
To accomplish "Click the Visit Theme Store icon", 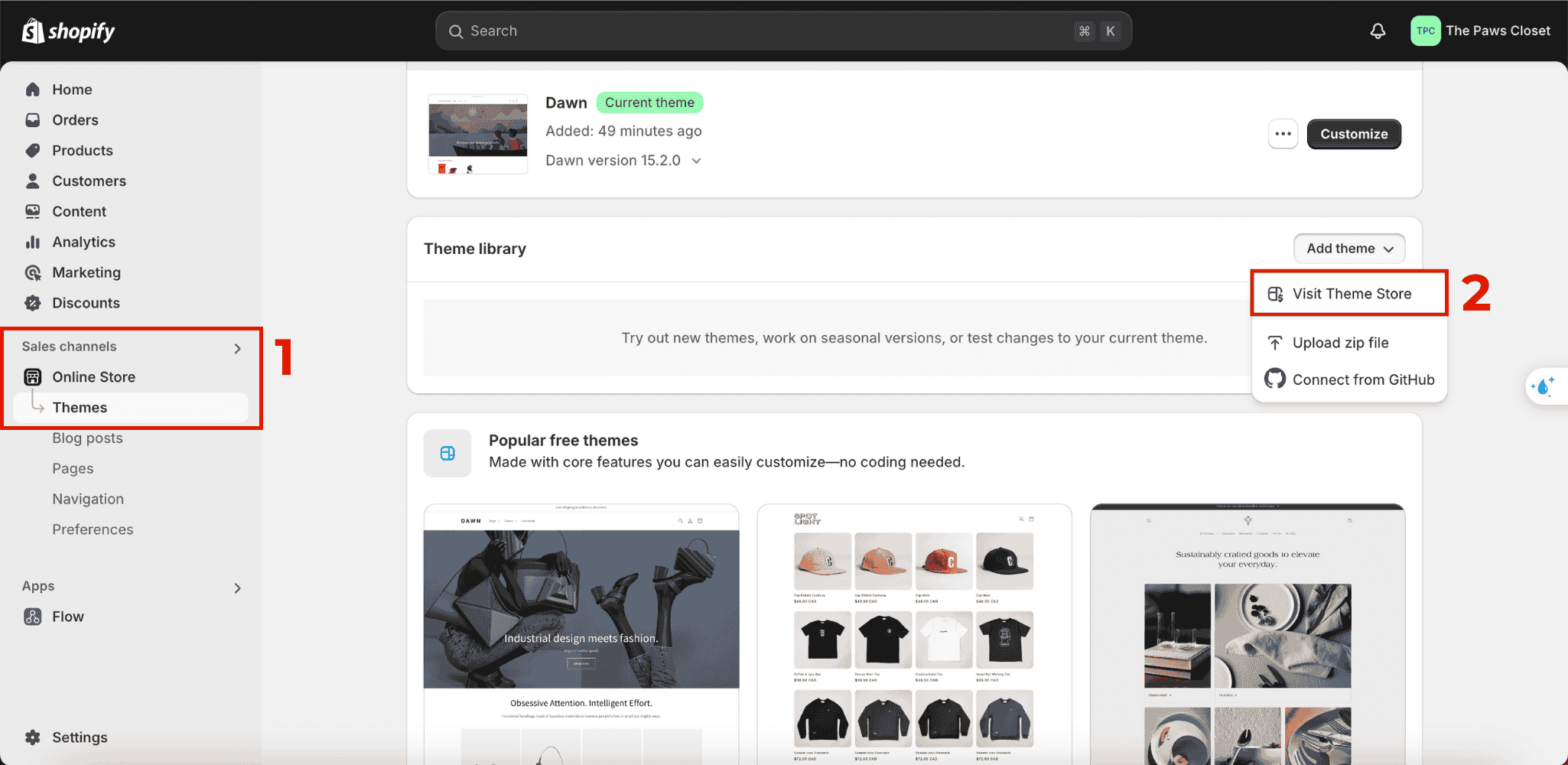I will [x=1275, y=294].
